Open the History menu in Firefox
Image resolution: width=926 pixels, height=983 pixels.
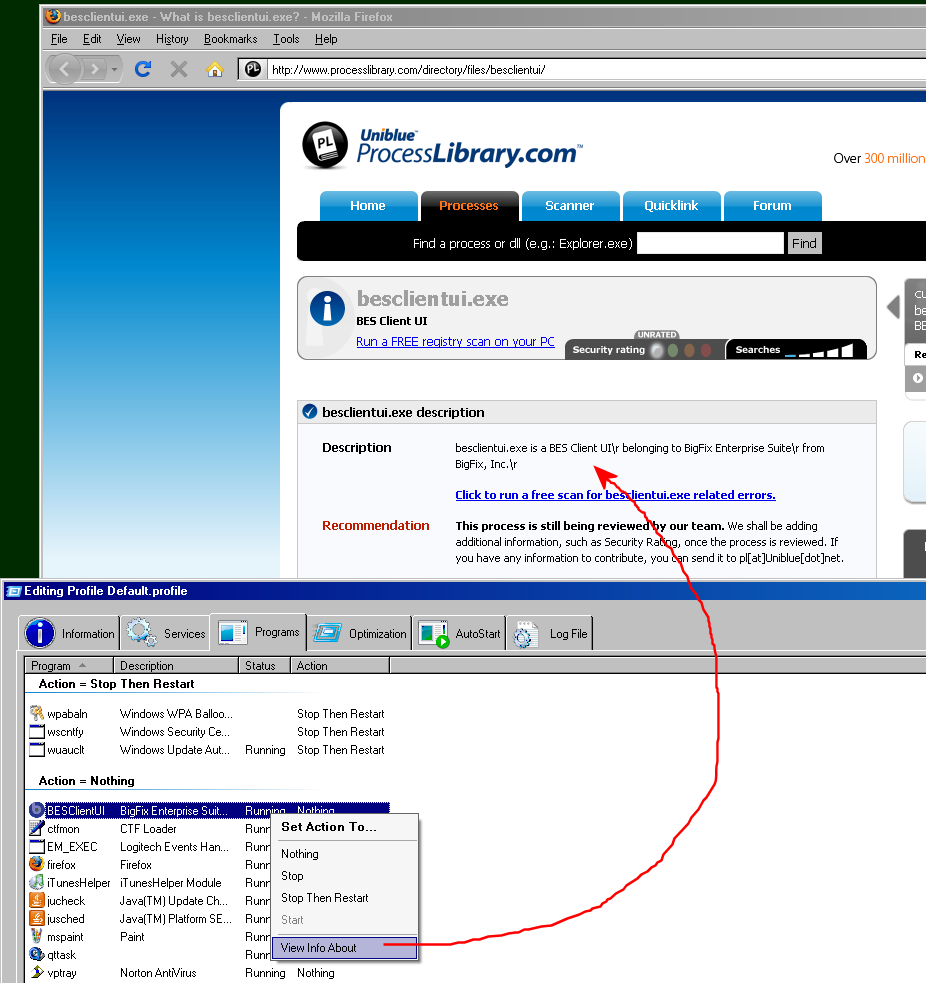172,39
